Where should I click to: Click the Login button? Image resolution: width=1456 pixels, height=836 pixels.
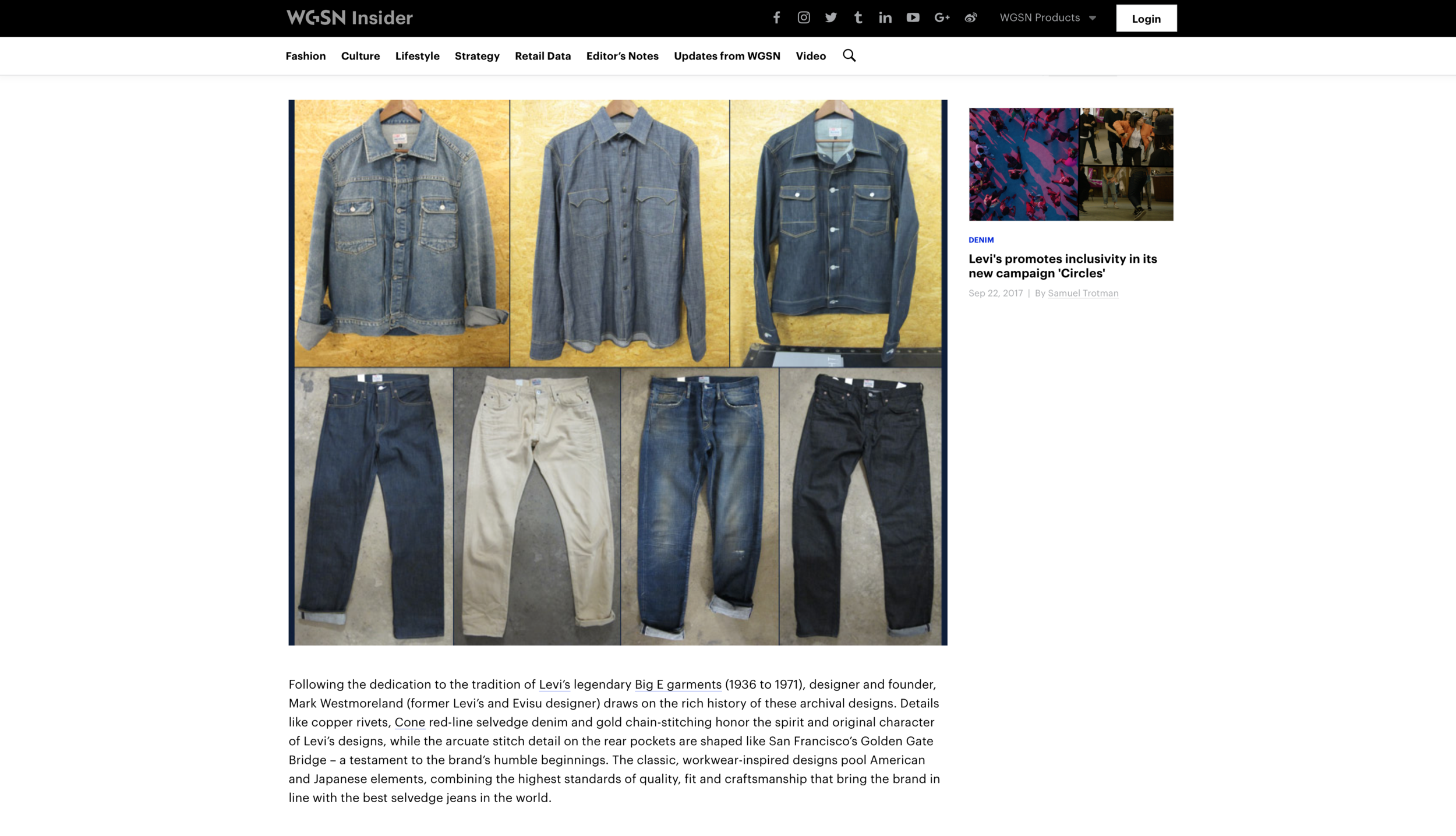click(1146, 18)
